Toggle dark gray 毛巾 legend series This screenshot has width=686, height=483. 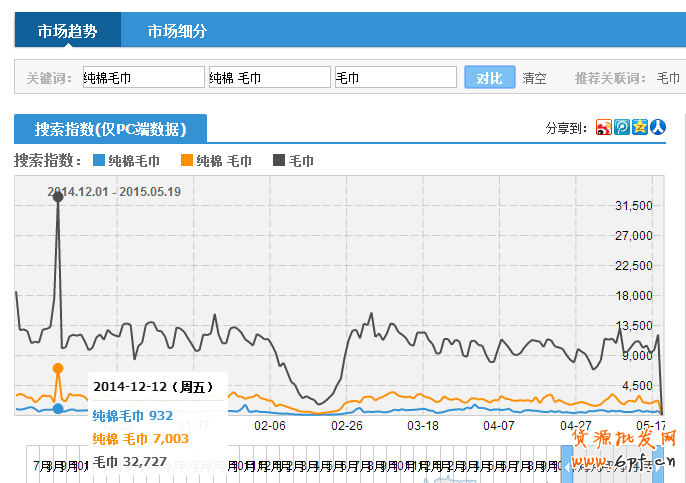tap(293, 160)
